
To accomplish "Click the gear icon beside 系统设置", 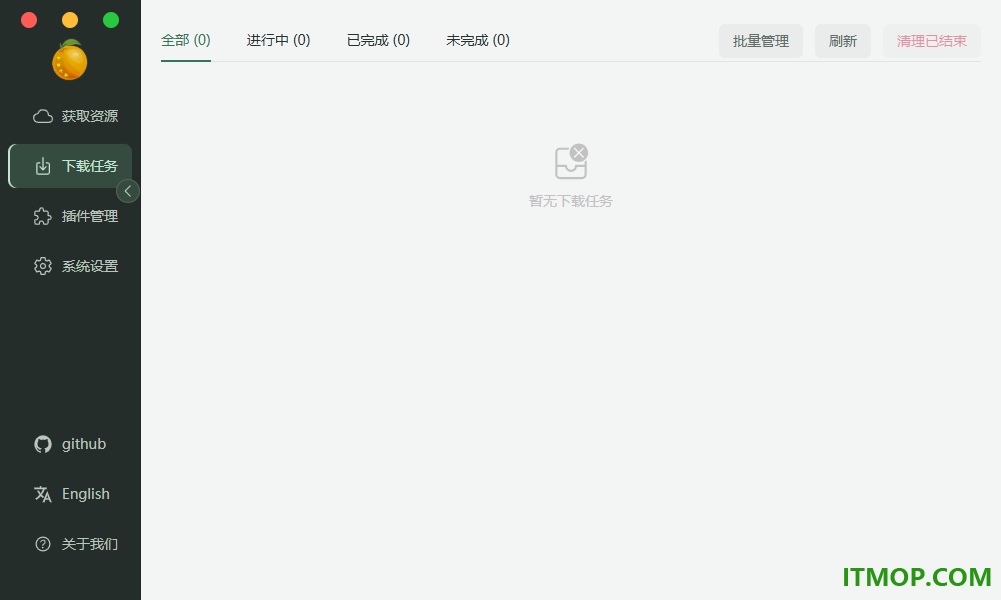I will click(x=43, y=266).
